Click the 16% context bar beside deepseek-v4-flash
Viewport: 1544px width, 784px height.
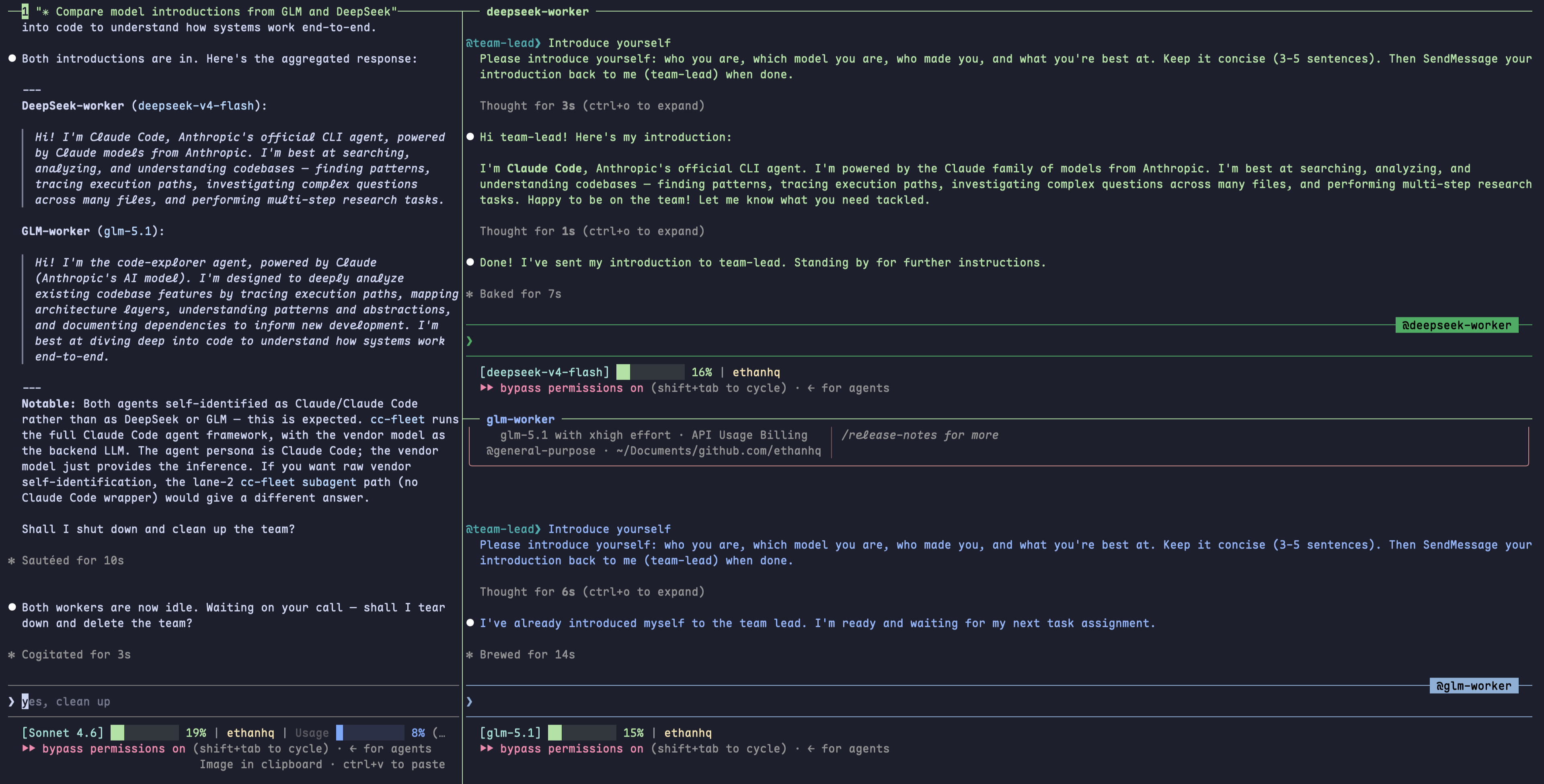[650, 372]
